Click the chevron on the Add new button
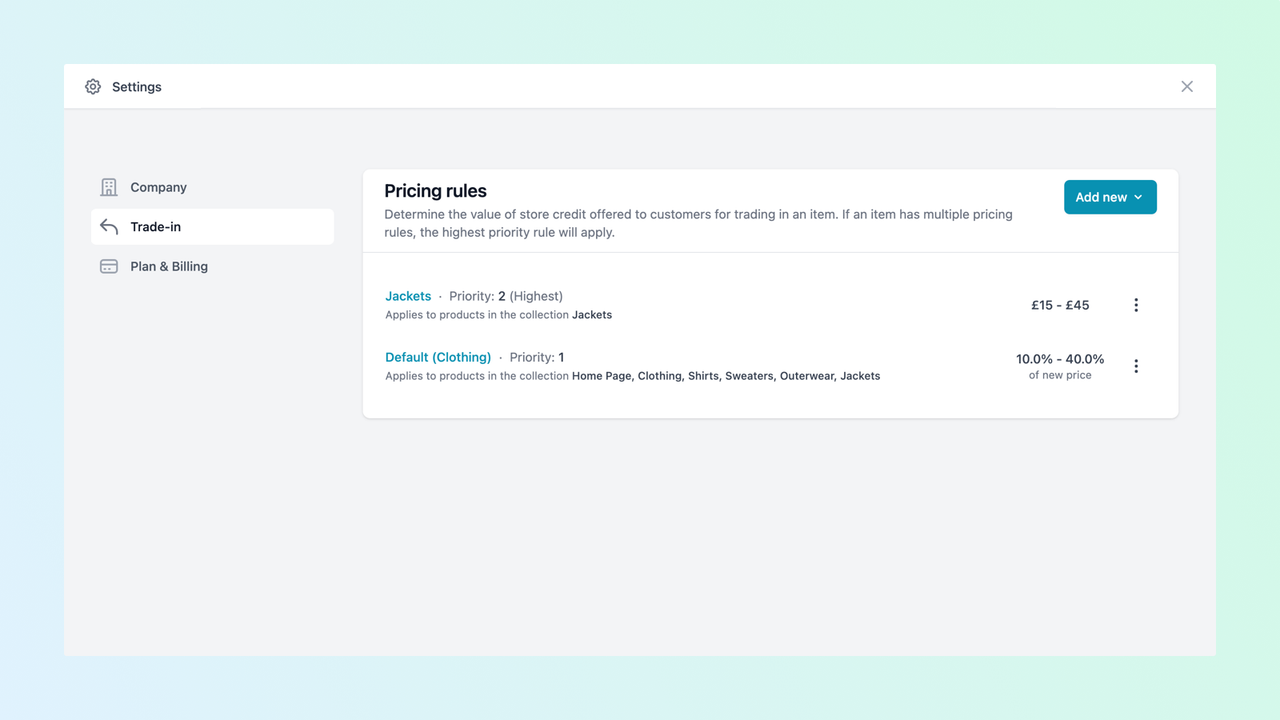 (x=1138, y=197)
